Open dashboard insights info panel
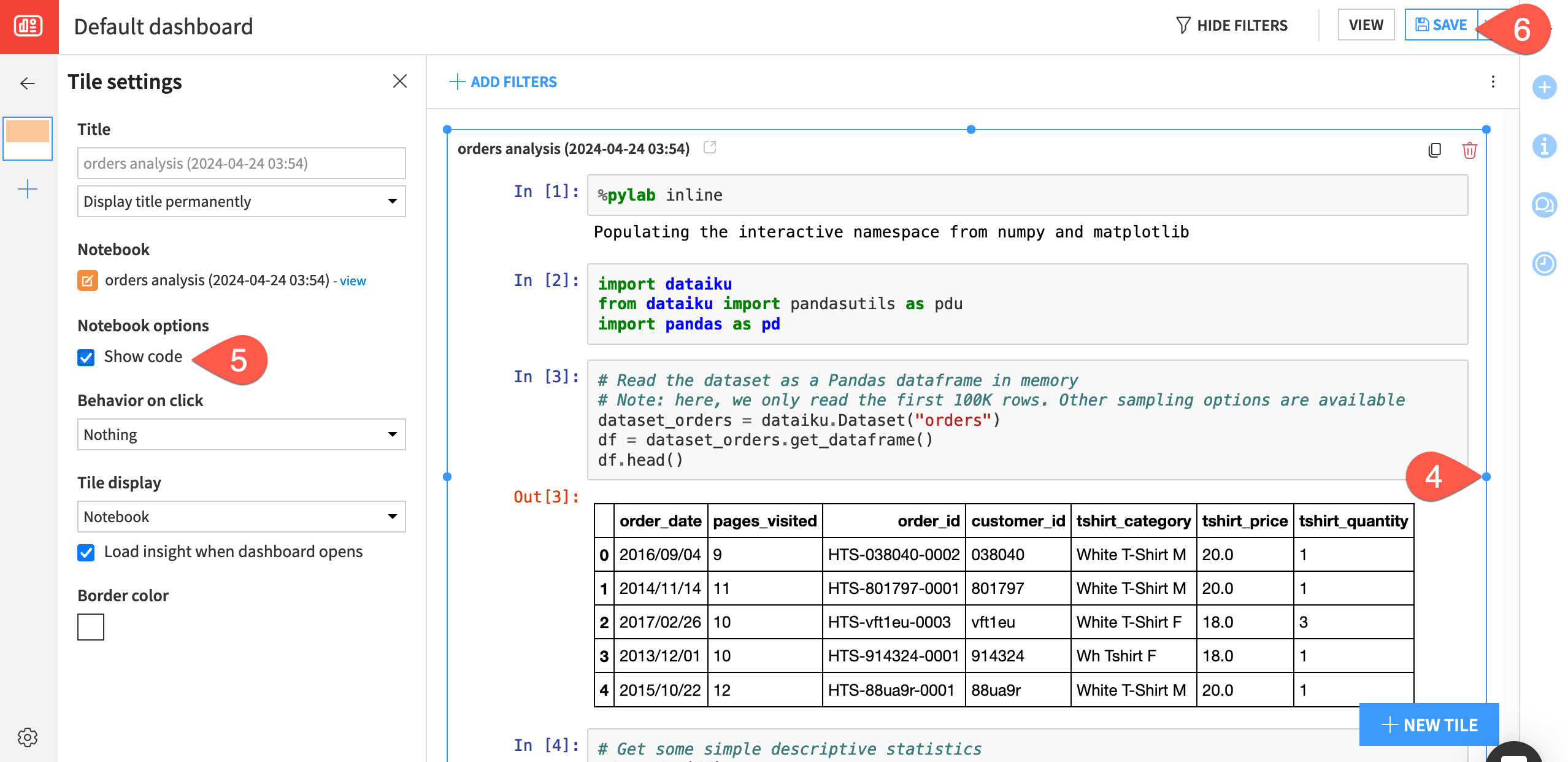This screenshot has width=1568, height=762. [x=1545, y=145]
